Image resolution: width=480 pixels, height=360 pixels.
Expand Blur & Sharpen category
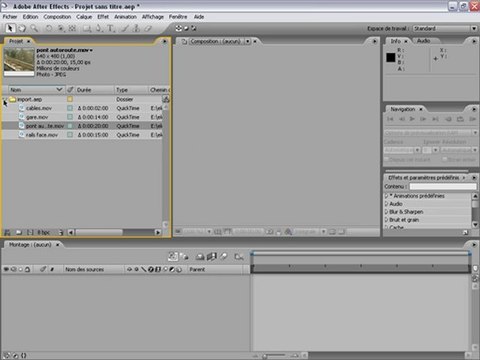click(x=387, y=212)
